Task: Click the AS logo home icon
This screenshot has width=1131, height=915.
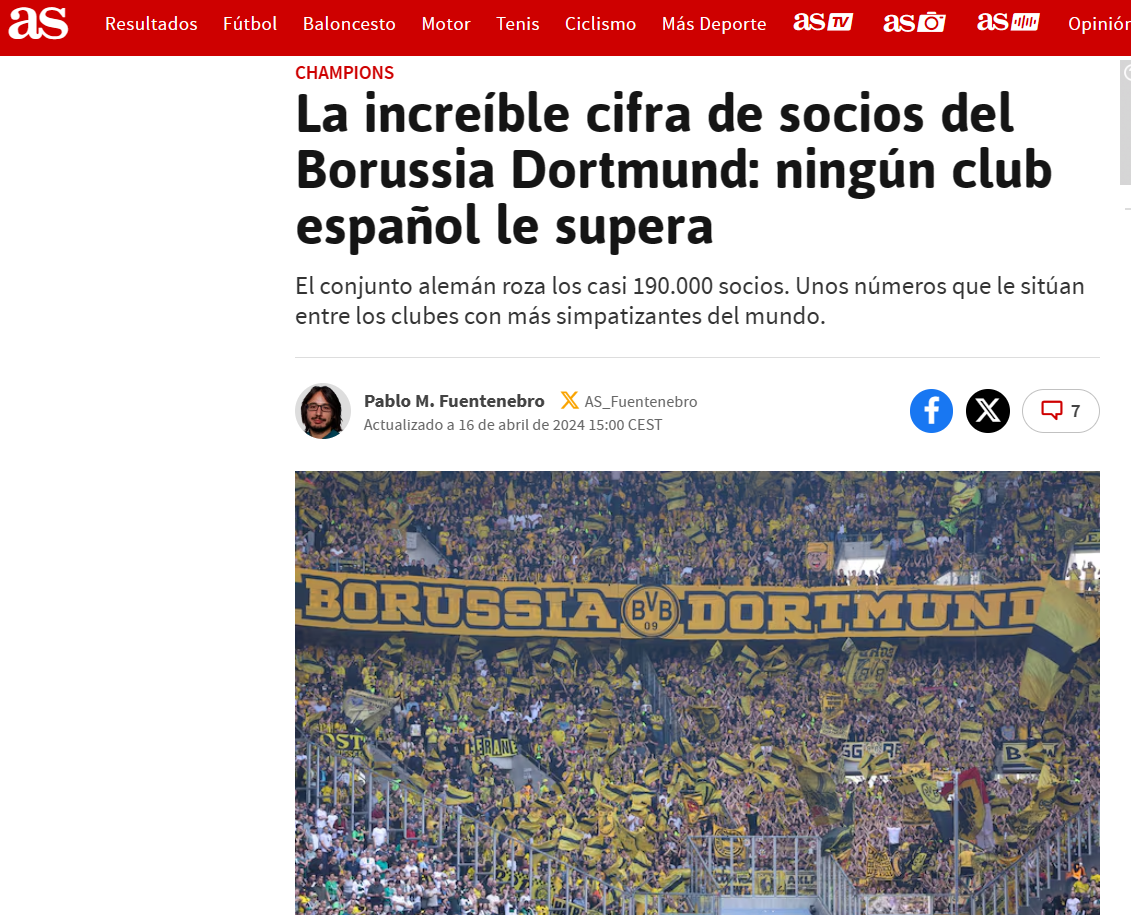Action: (38, 23)
